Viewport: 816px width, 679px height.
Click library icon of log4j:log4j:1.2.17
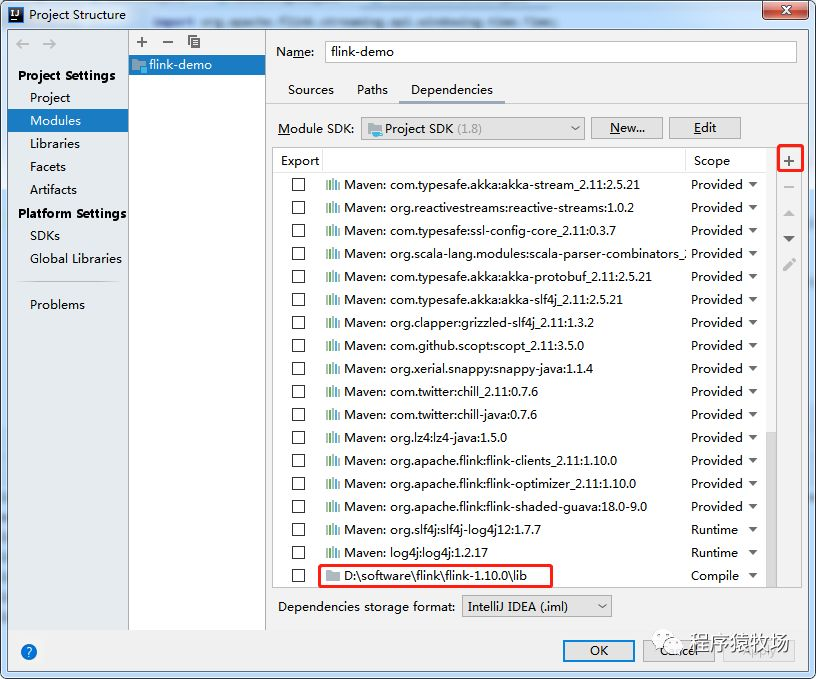pos(333,553)
